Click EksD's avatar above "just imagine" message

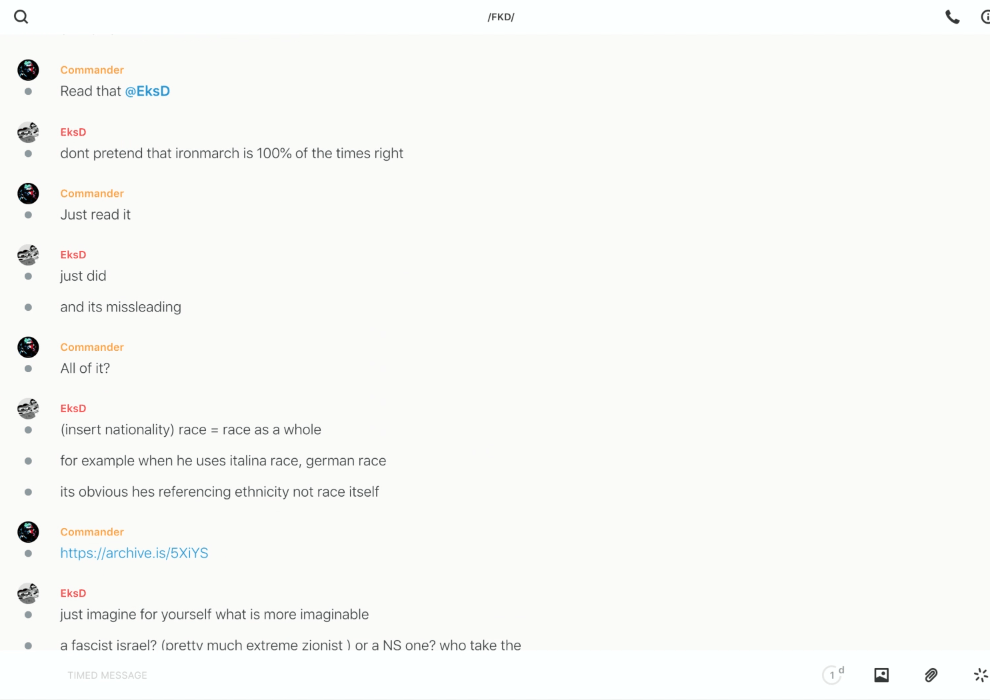click(28, 593)
